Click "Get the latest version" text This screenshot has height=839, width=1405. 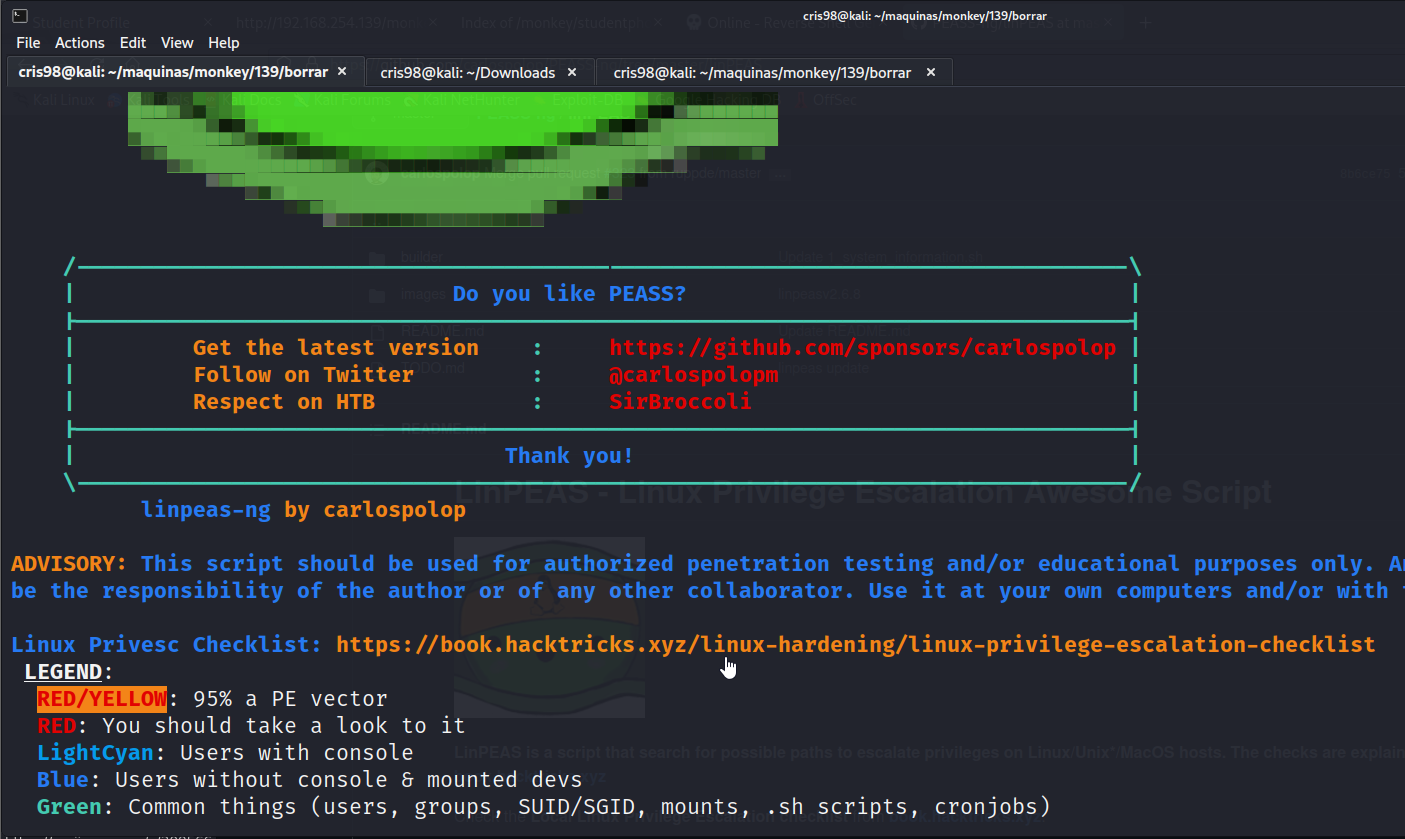click(336, 348)
